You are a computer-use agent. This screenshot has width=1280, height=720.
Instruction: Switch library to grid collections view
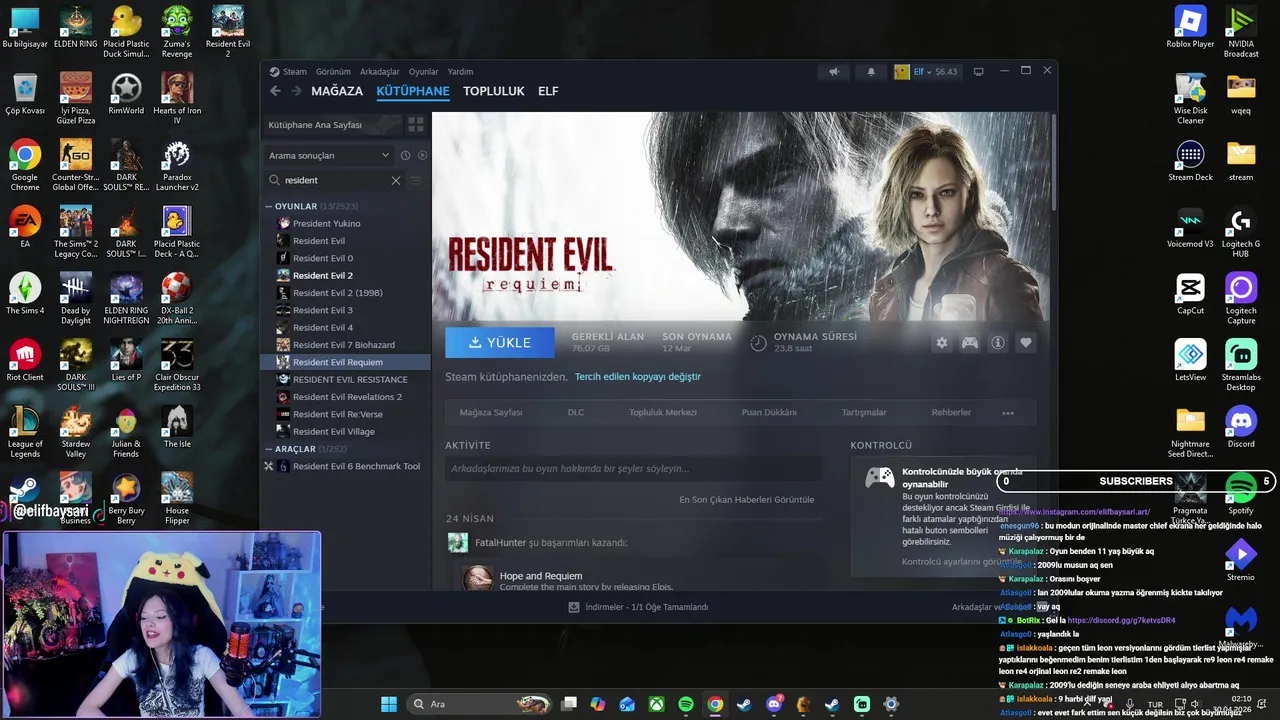coord(415,125)
